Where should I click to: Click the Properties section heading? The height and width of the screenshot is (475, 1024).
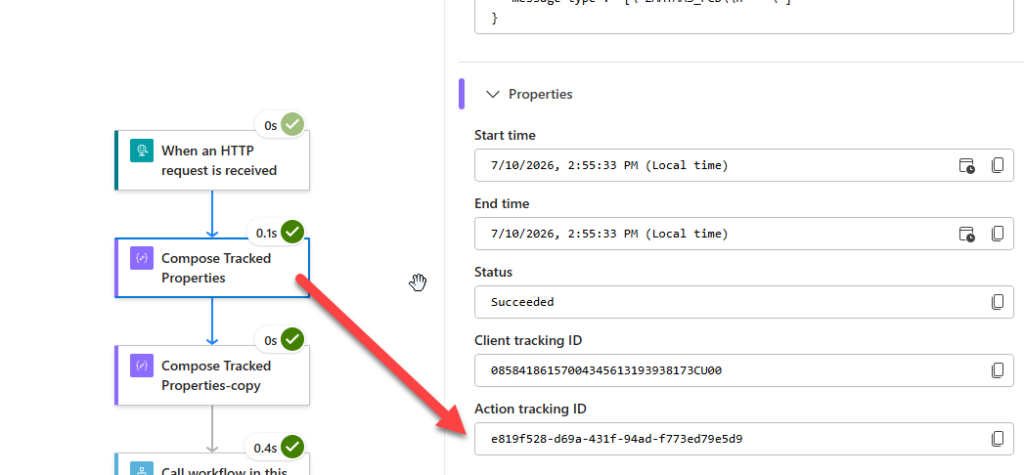[540, 94]
